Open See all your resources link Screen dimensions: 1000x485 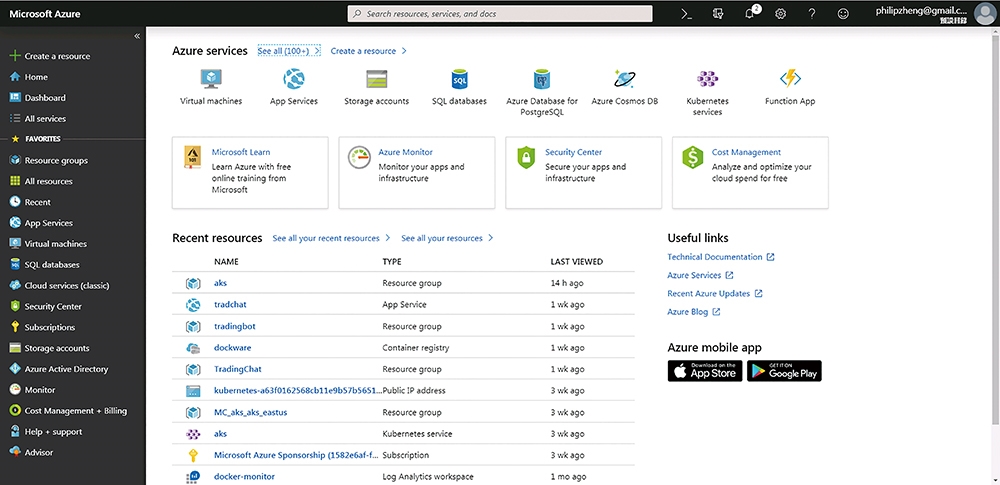click(447, 238)
